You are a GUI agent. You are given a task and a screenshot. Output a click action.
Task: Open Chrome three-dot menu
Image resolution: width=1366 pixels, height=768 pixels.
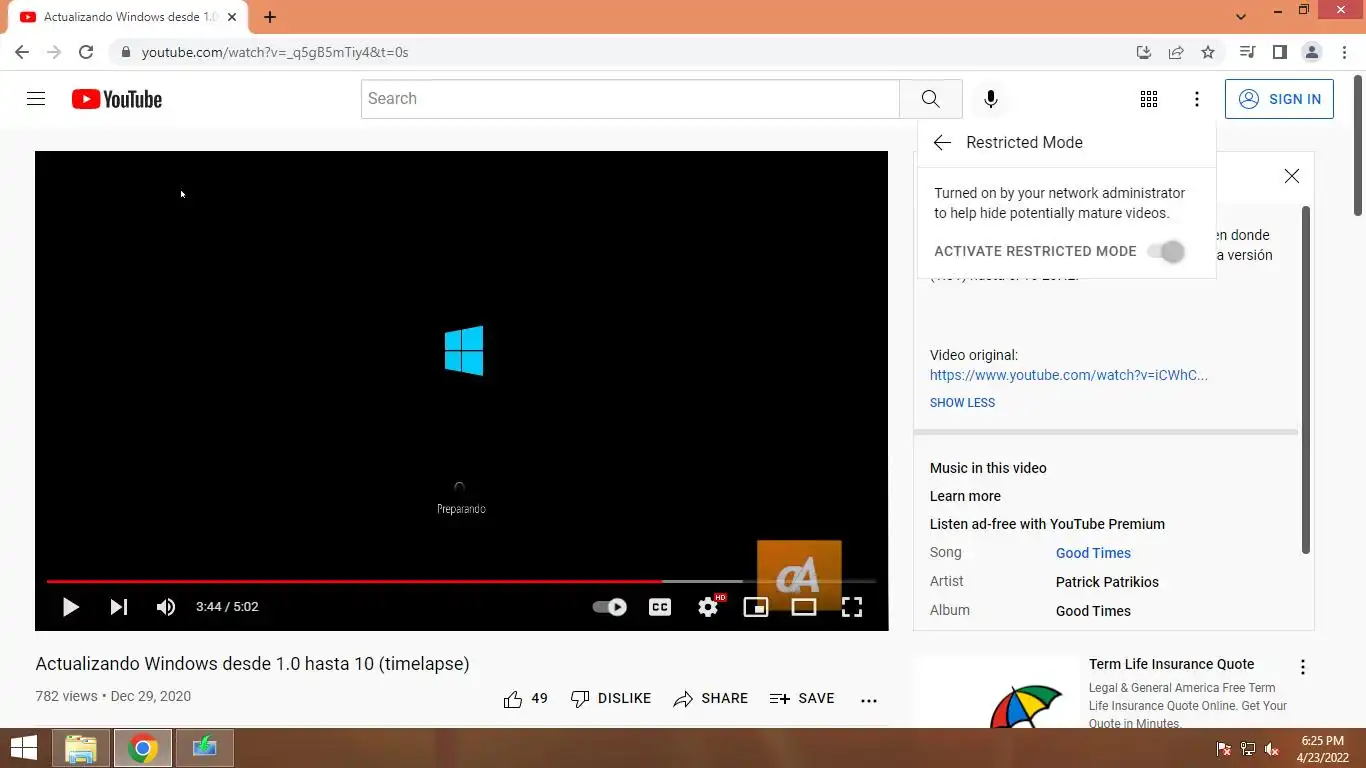1344,52
